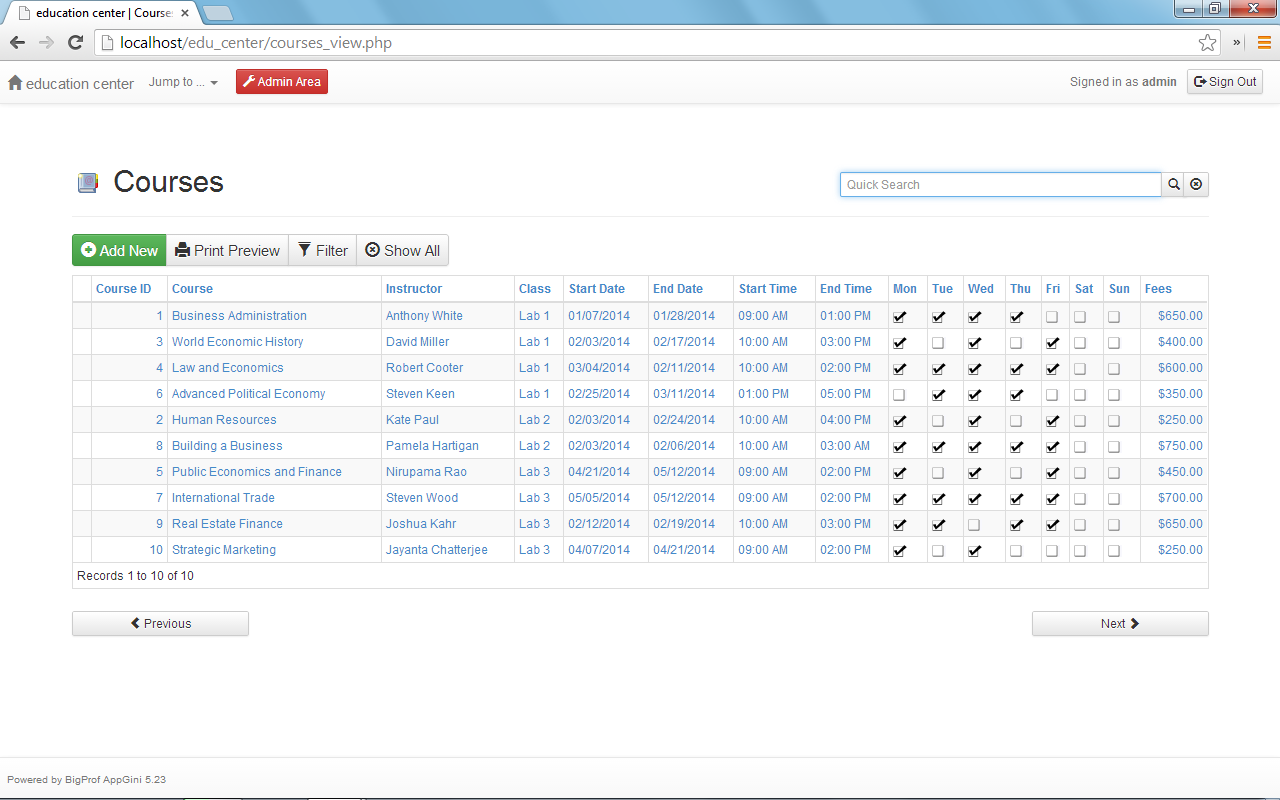Click the browser back arrow

[x=17, y=42]
